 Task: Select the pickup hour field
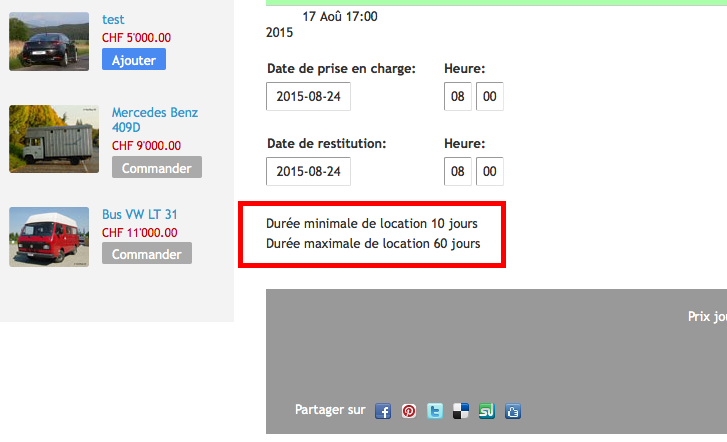458,97
